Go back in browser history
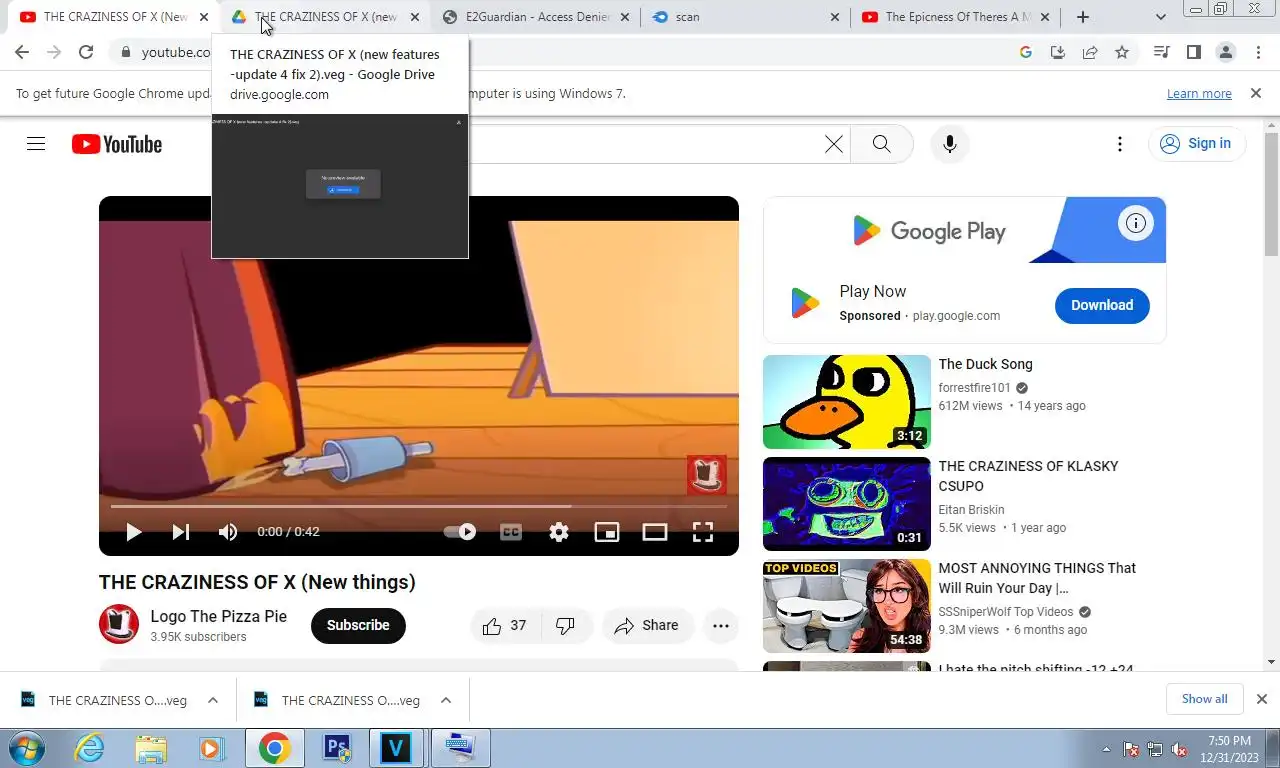This screenshot has width=1280, height=768. (x=22, y=52)
